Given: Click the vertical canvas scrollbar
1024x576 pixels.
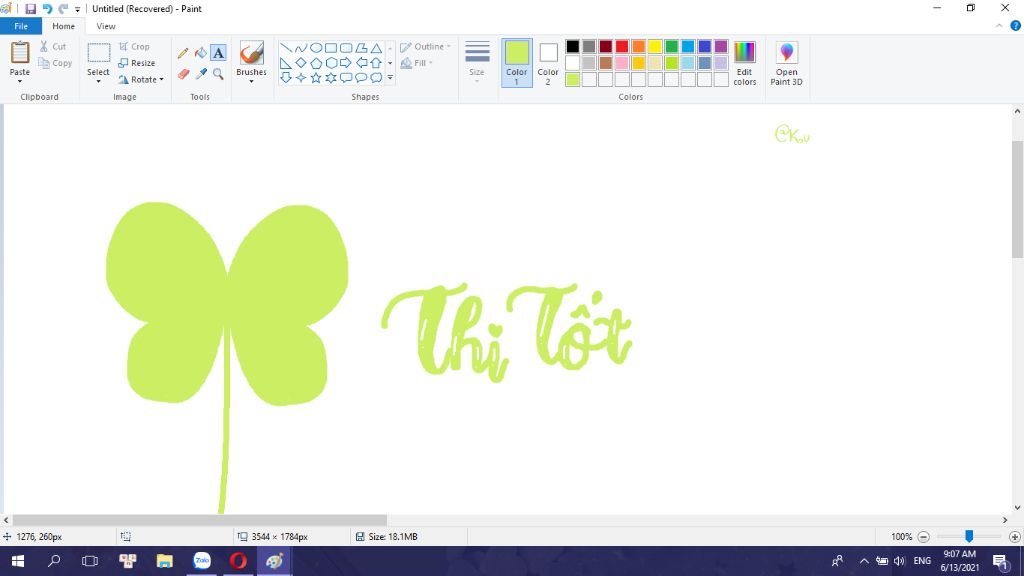Looking at the screenshot, I should tap(1017, 199).
